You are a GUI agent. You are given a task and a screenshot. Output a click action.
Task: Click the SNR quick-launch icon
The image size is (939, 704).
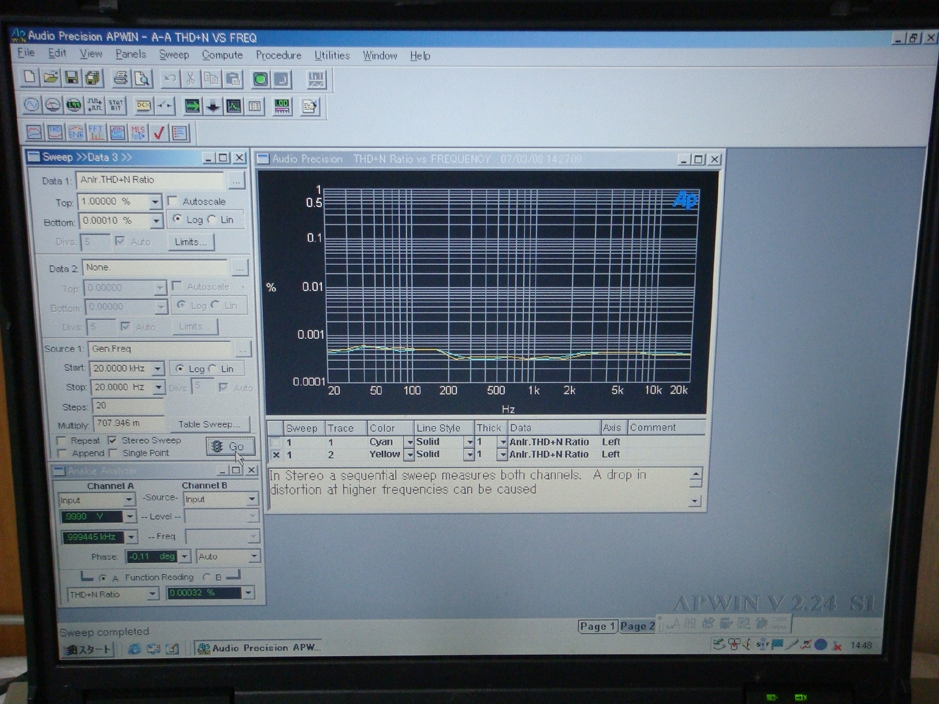point(75,132)
